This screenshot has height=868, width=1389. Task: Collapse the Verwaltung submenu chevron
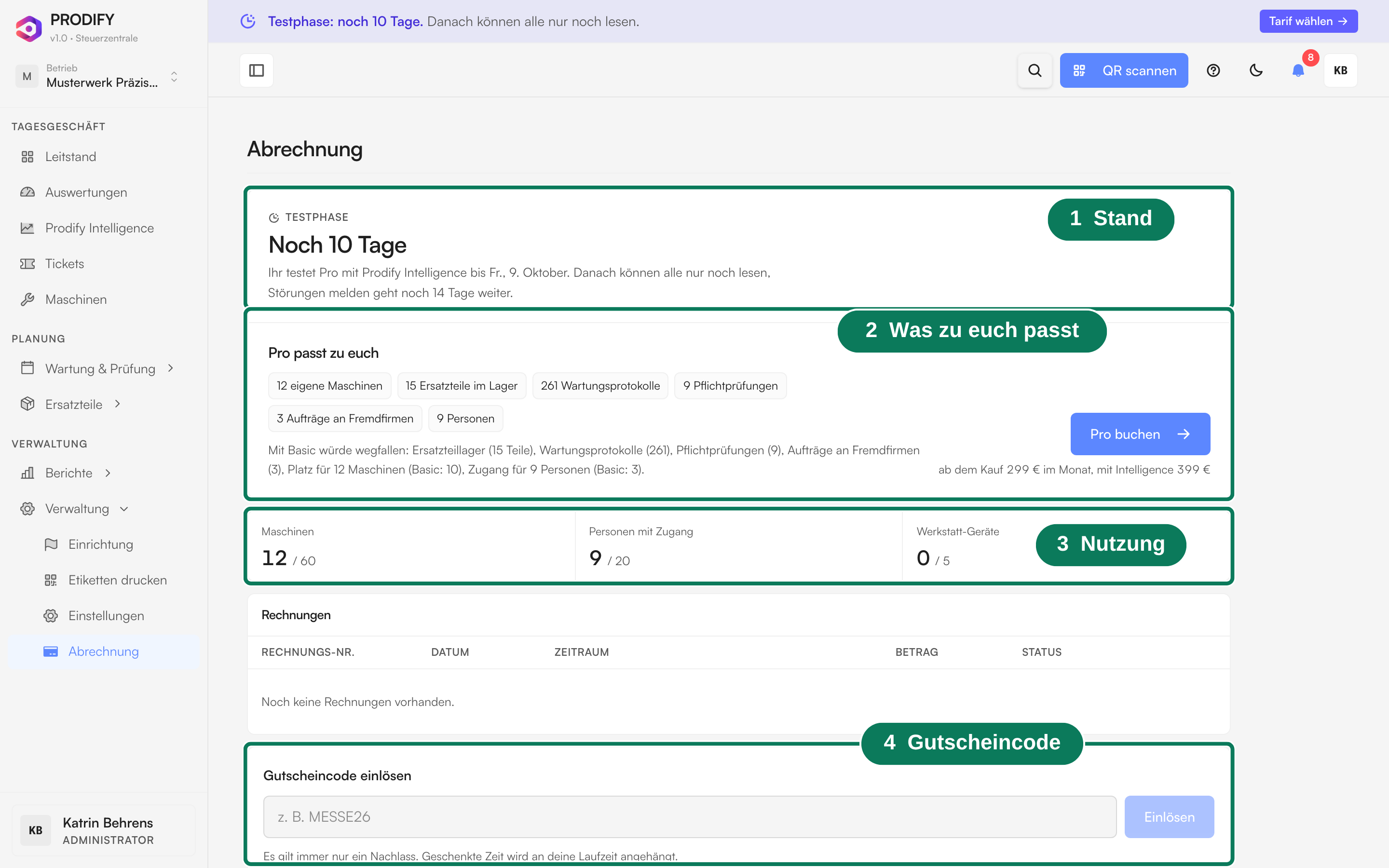point(124,509)
